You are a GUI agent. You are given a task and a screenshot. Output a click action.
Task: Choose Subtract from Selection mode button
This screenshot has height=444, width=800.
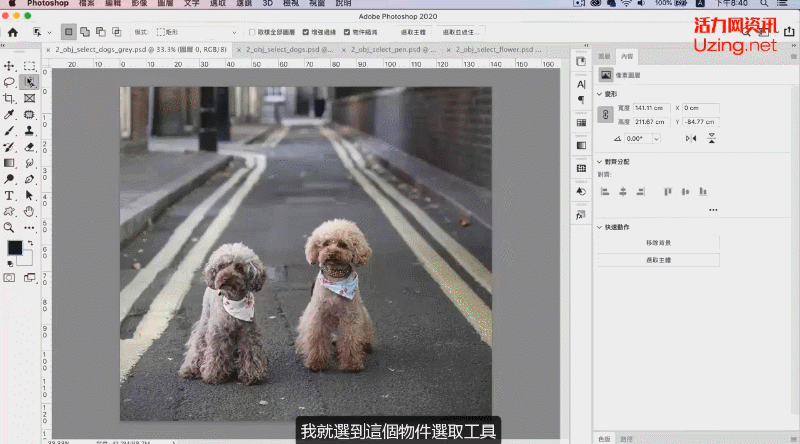[x=101, y=32]
